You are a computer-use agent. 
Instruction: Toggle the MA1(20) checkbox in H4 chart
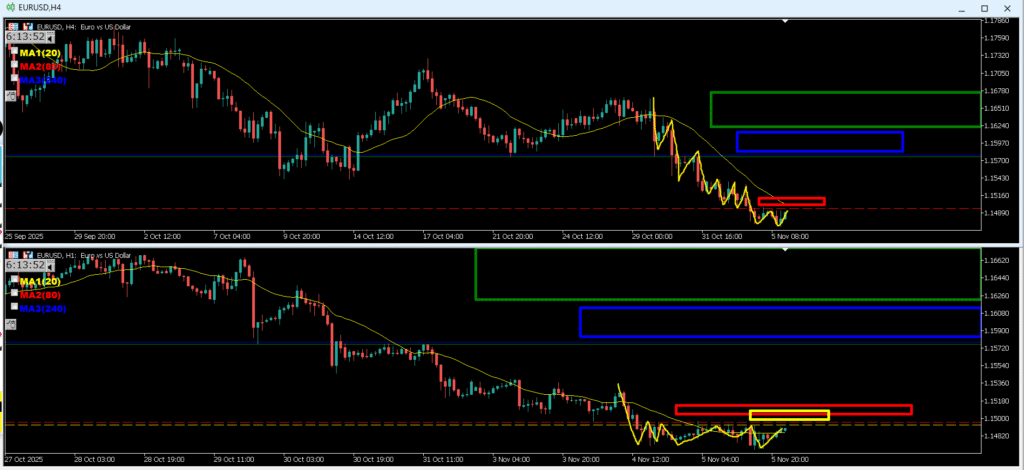[x=14, y=52]
